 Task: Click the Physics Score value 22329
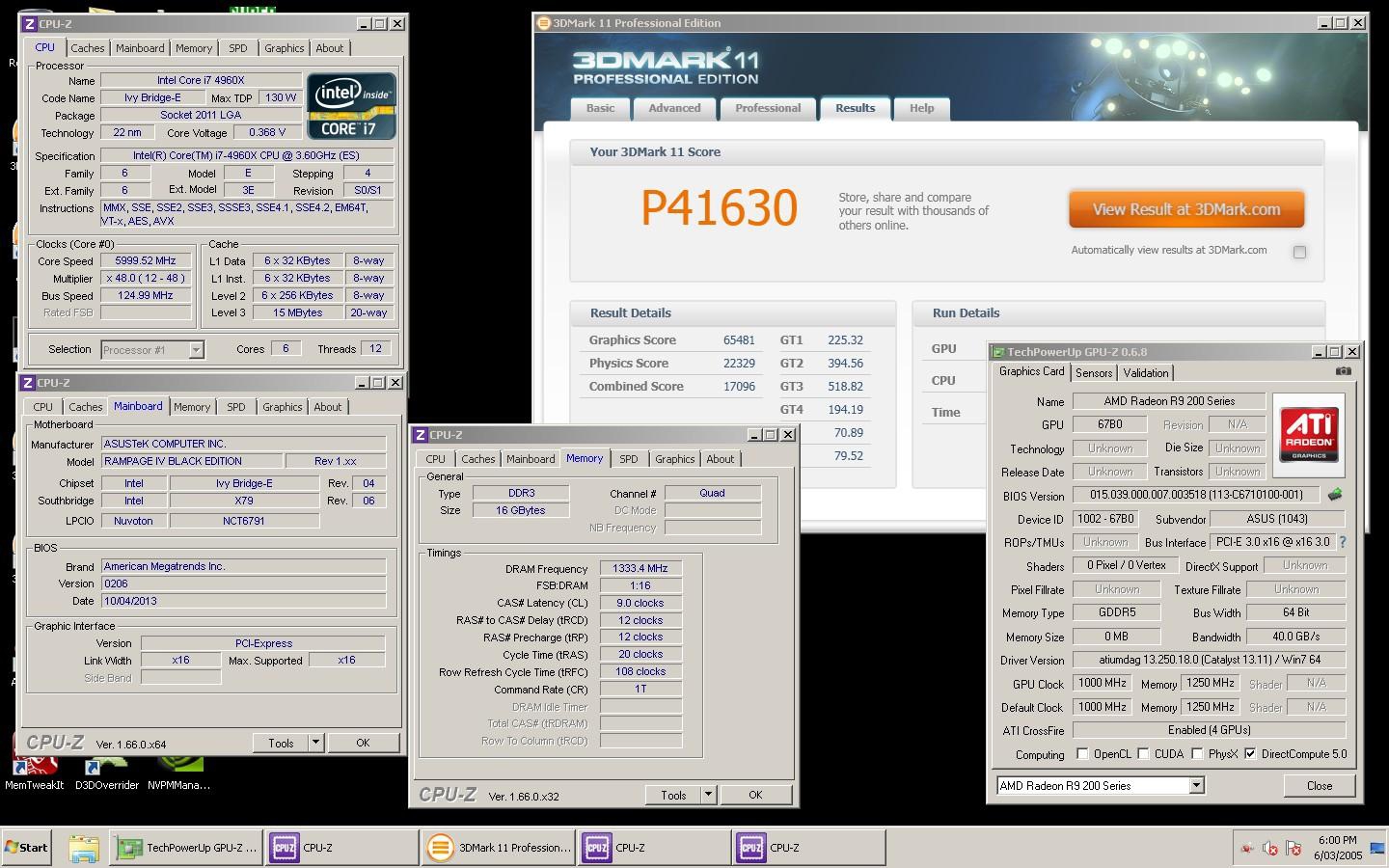coord(739,364)
